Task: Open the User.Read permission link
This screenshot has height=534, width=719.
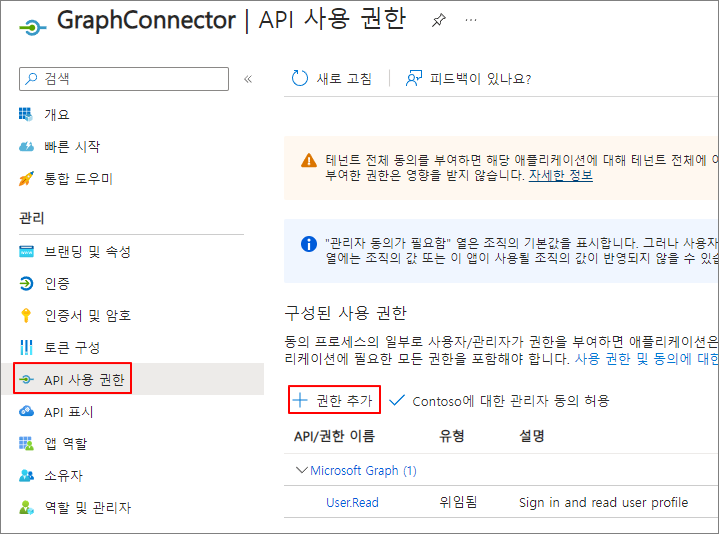Action: tap(352, 503)
